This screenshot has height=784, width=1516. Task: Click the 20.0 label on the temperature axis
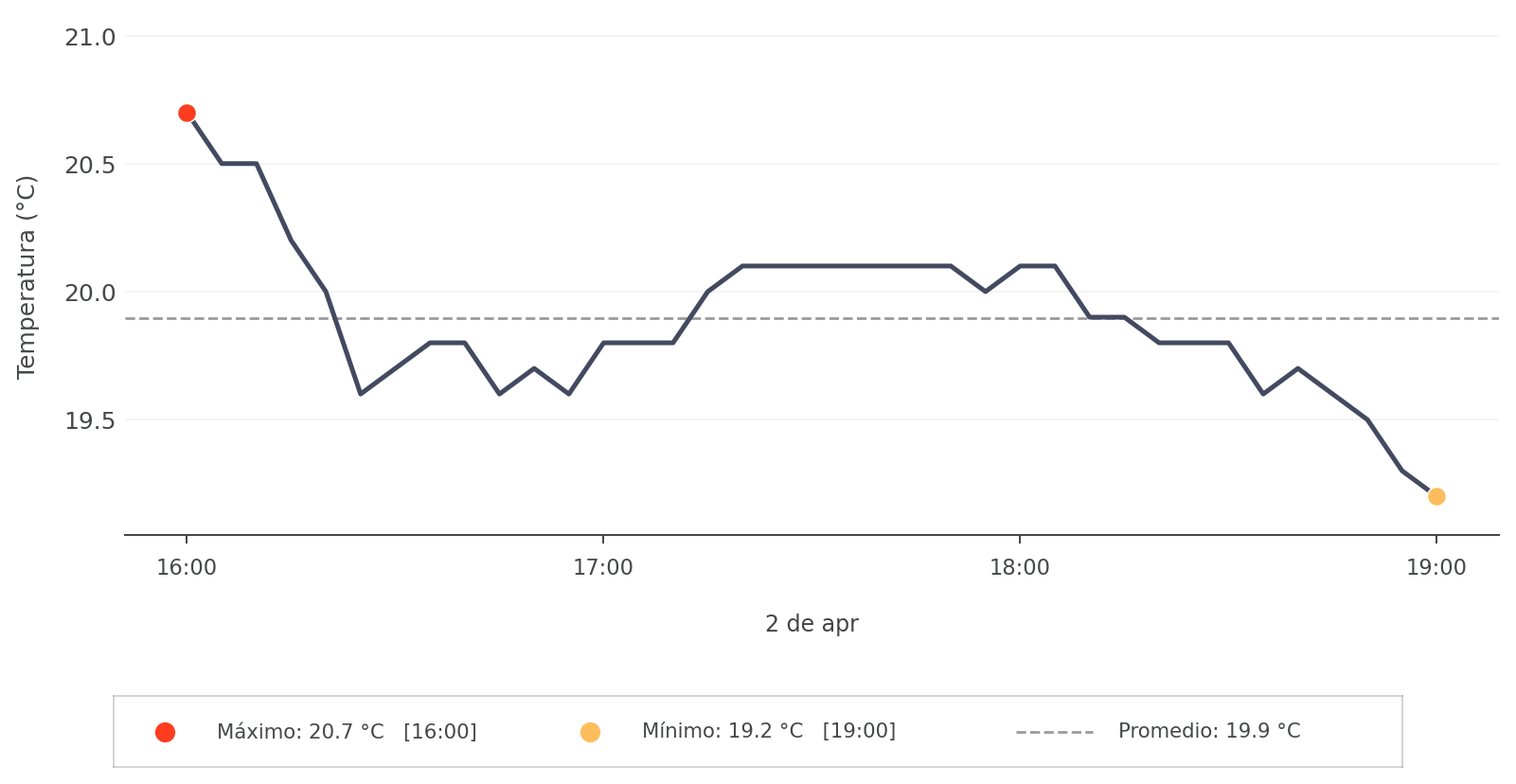90,293
